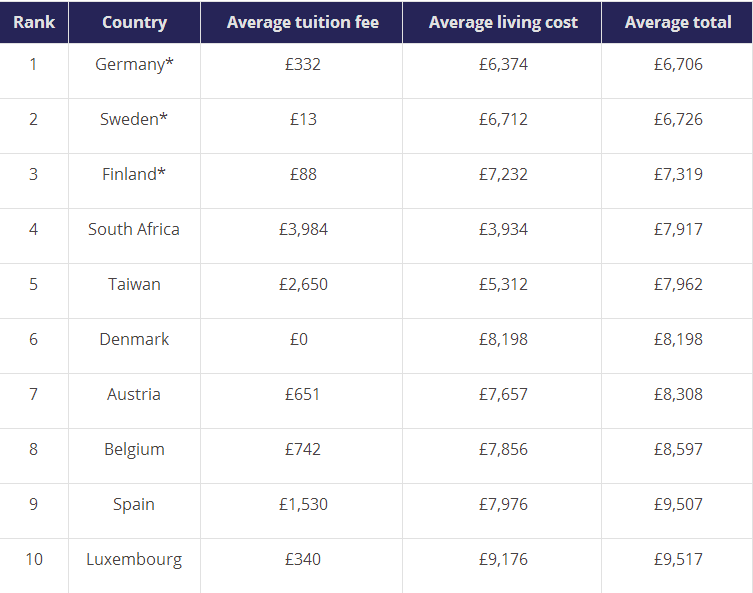Select the Sweden* country cell
Screen dimensions: 753x593
tap(134, 119)
